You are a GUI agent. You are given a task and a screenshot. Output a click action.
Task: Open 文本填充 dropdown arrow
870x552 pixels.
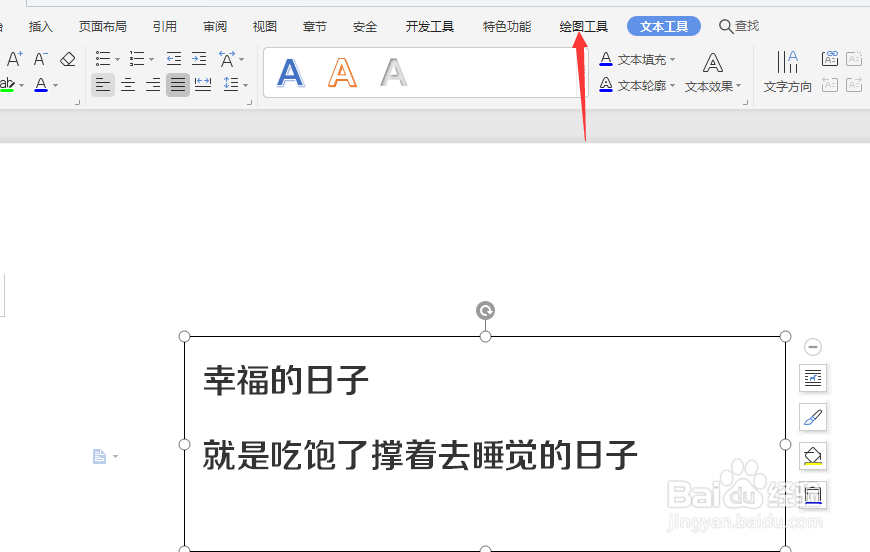(x=672, y=59)
